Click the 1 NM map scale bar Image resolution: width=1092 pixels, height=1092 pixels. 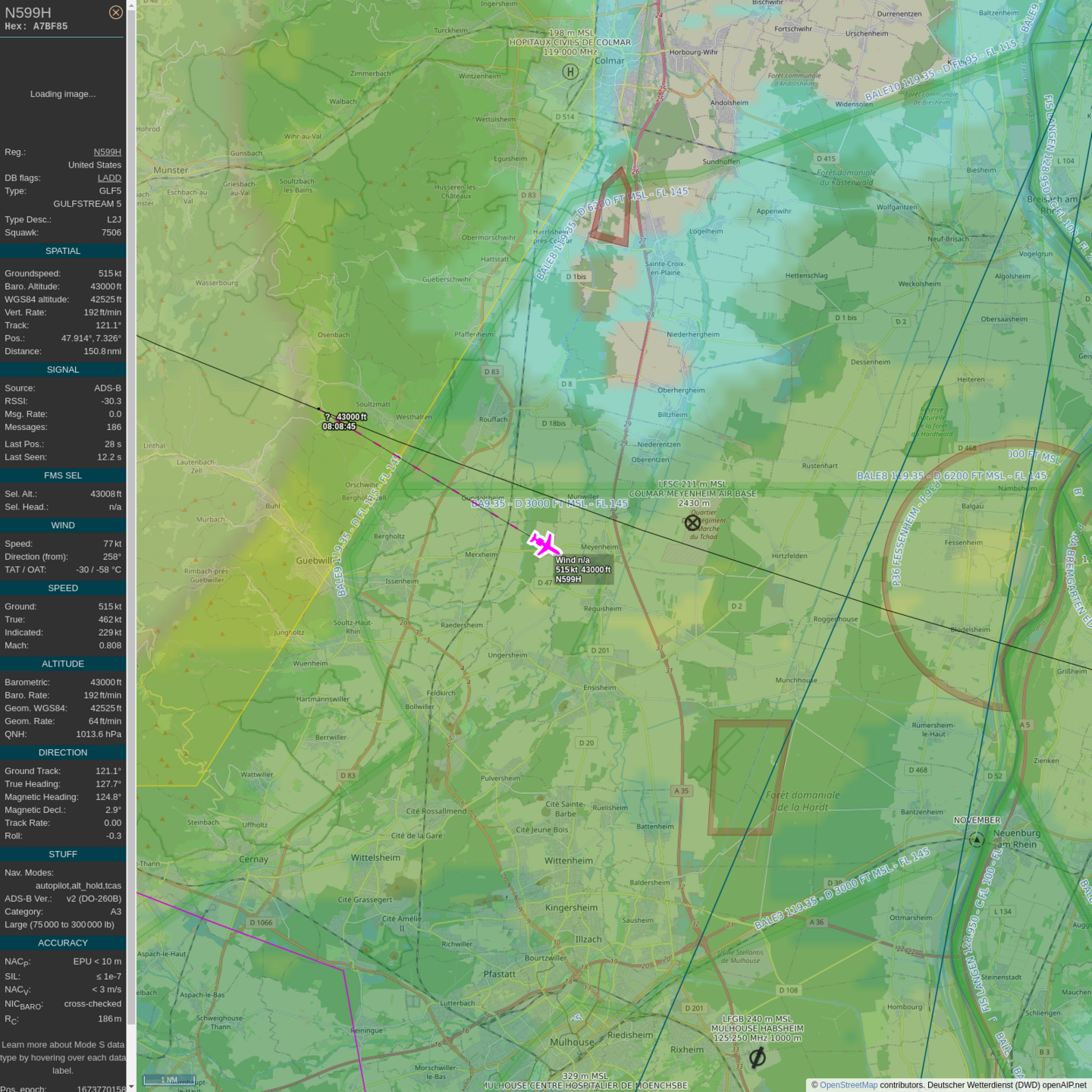click(169, 1080)
